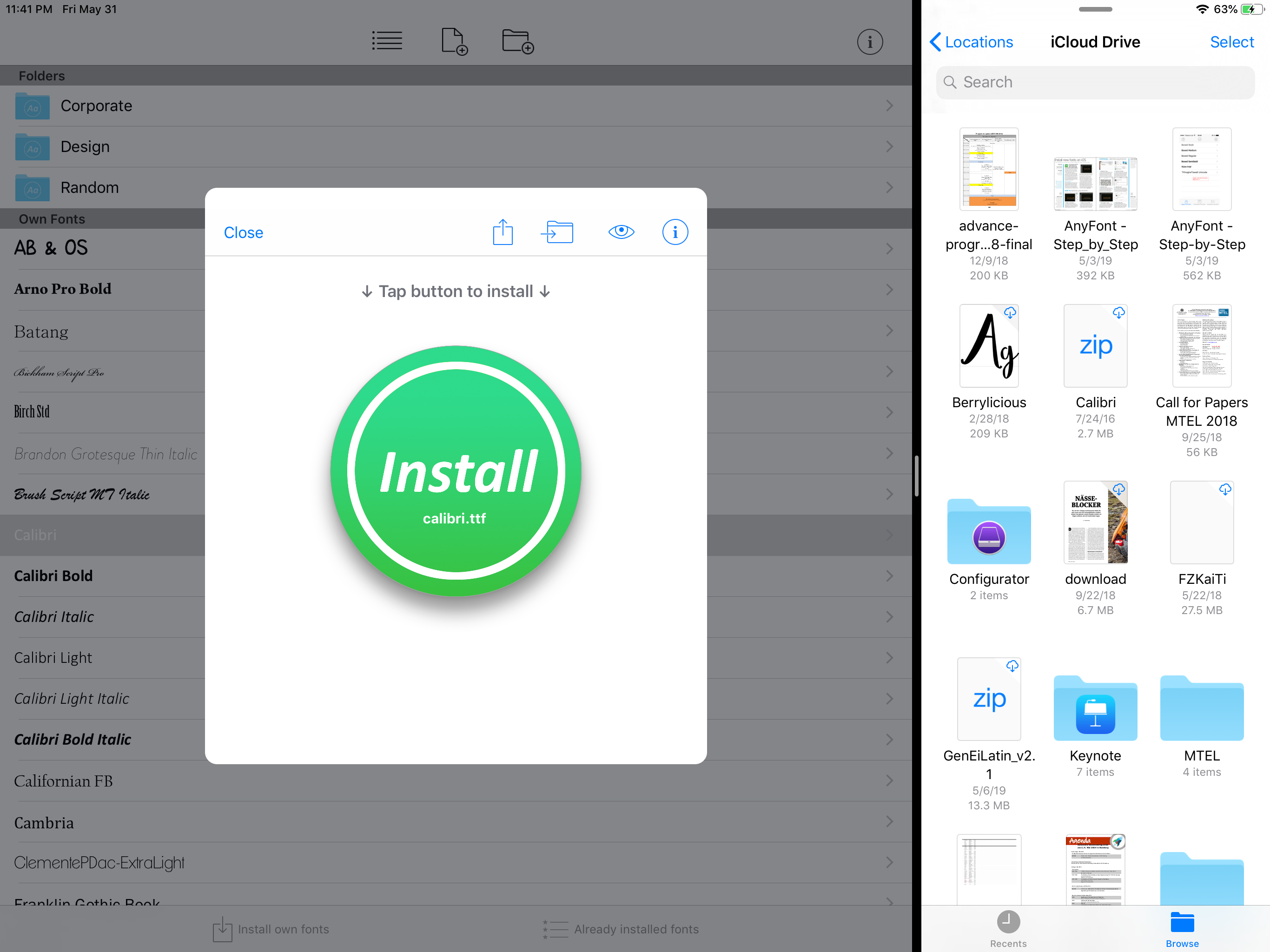The image size is (1270, 952).
Task: Open app info icon at top right
Action: click(x=869, y=42)
